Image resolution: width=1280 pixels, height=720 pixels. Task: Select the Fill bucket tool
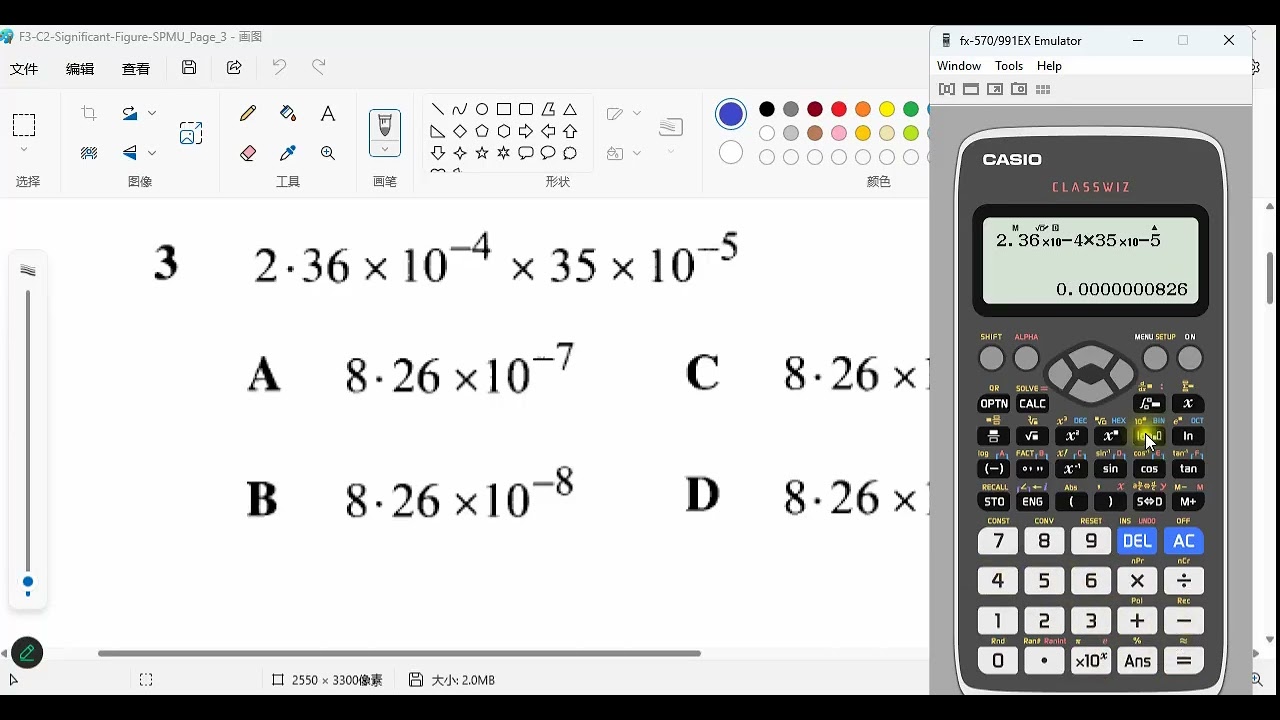[x=288, y=114]
